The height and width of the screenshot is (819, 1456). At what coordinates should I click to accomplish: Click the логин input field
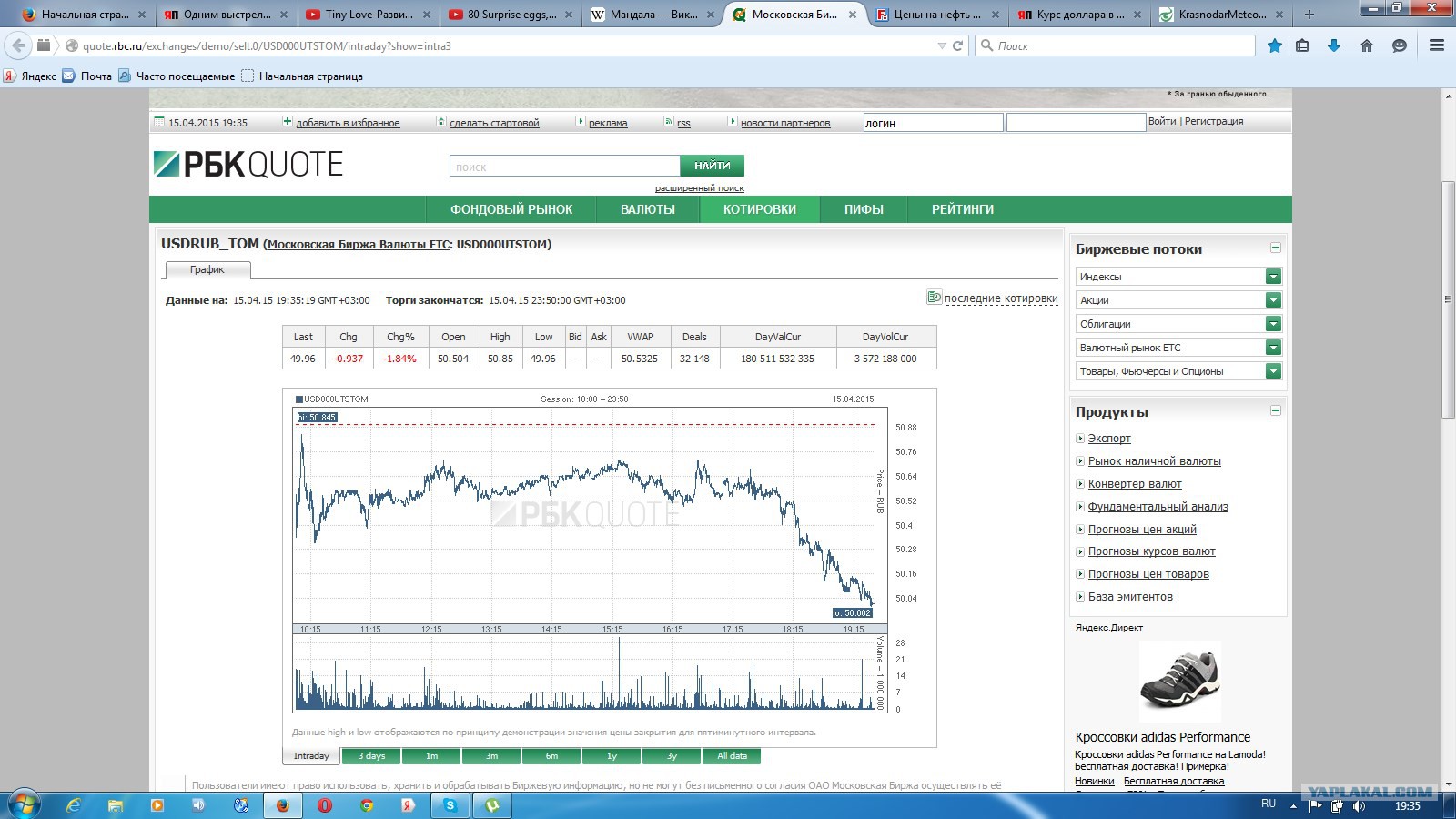click(x=933, y=123)
